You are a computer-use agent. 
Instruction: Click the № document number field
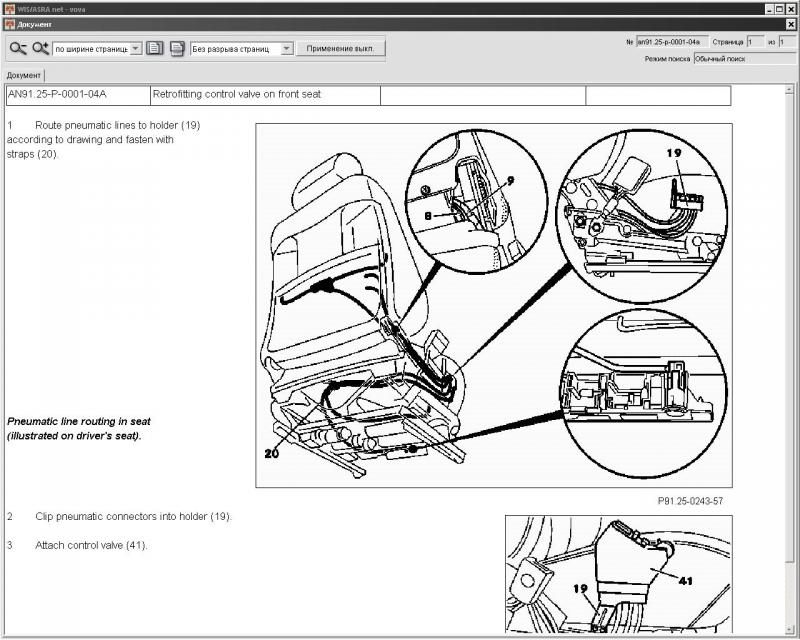(672, 42)
